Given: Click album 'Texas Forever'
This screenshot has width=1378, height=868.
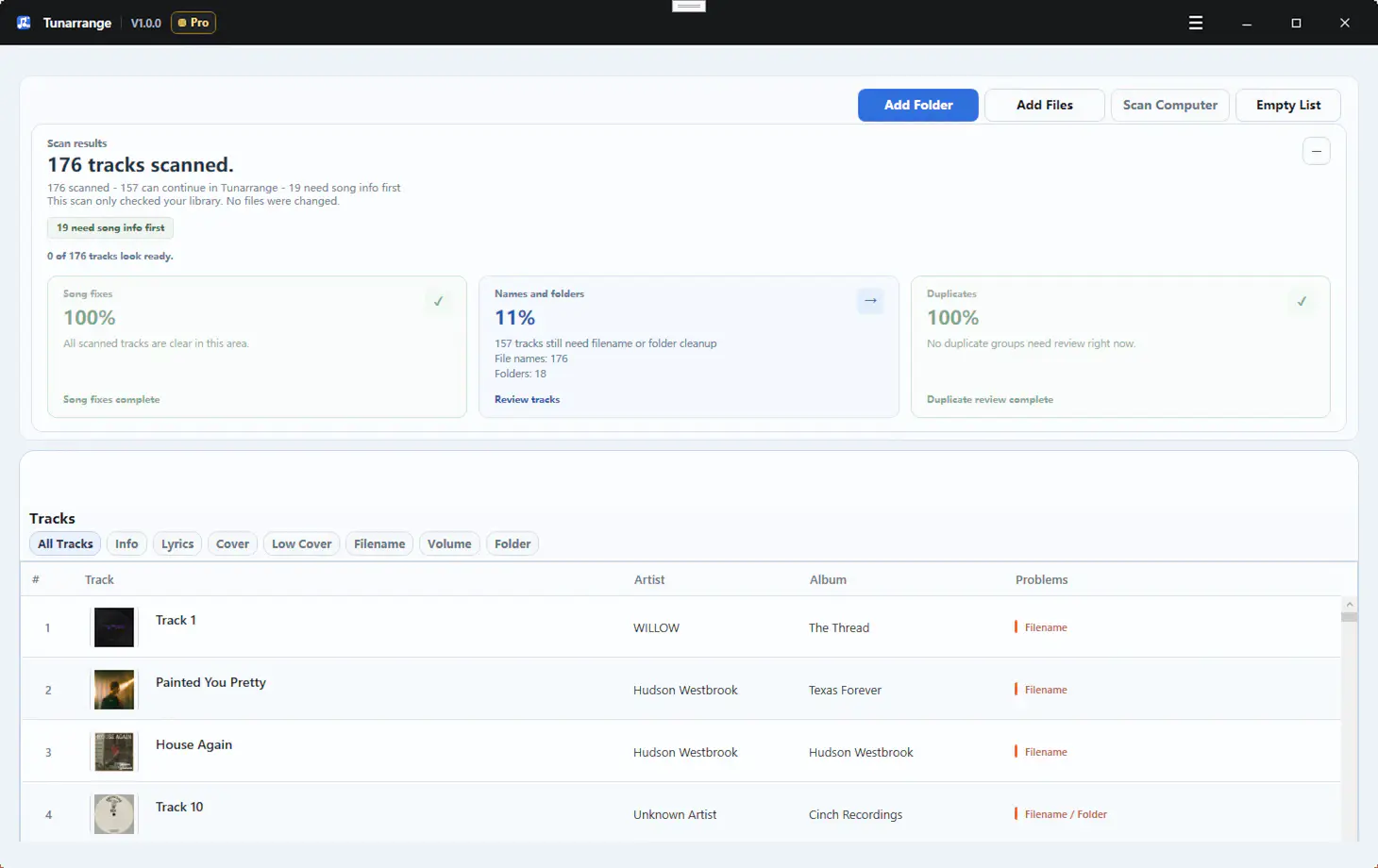Looking at the screenshot, I should point(845,690).
